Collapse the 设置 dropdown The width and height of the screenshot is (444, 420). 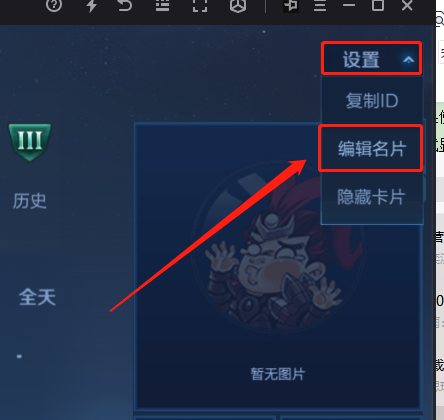[x=372, y=58]
